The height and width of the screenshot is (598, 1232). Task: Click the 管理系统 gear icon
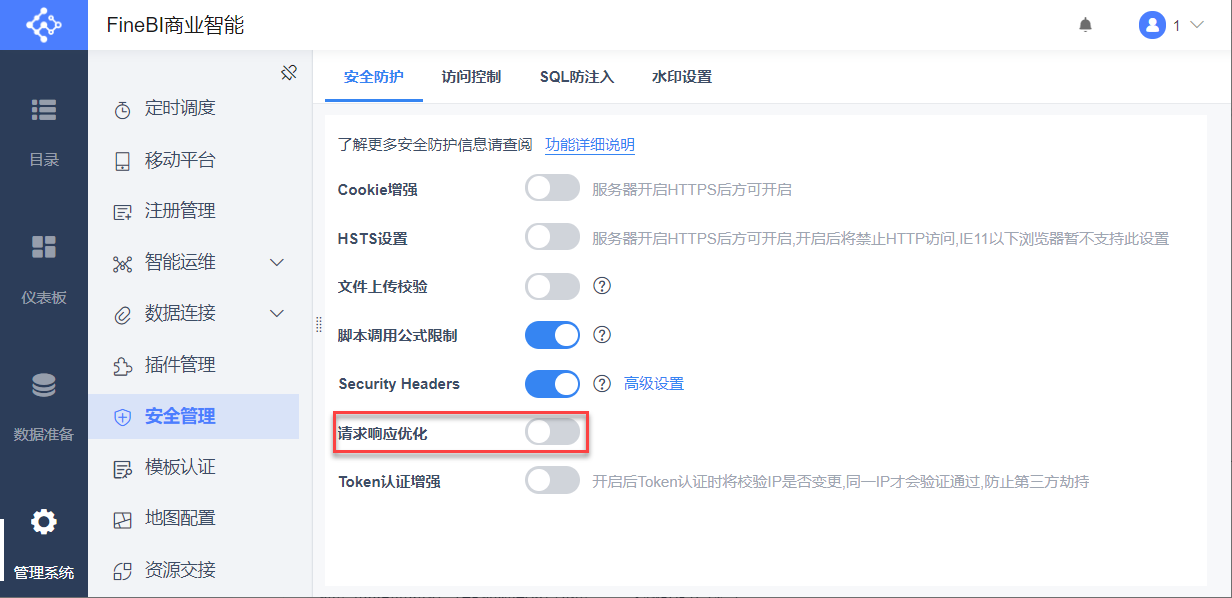[x=44, y=521]
